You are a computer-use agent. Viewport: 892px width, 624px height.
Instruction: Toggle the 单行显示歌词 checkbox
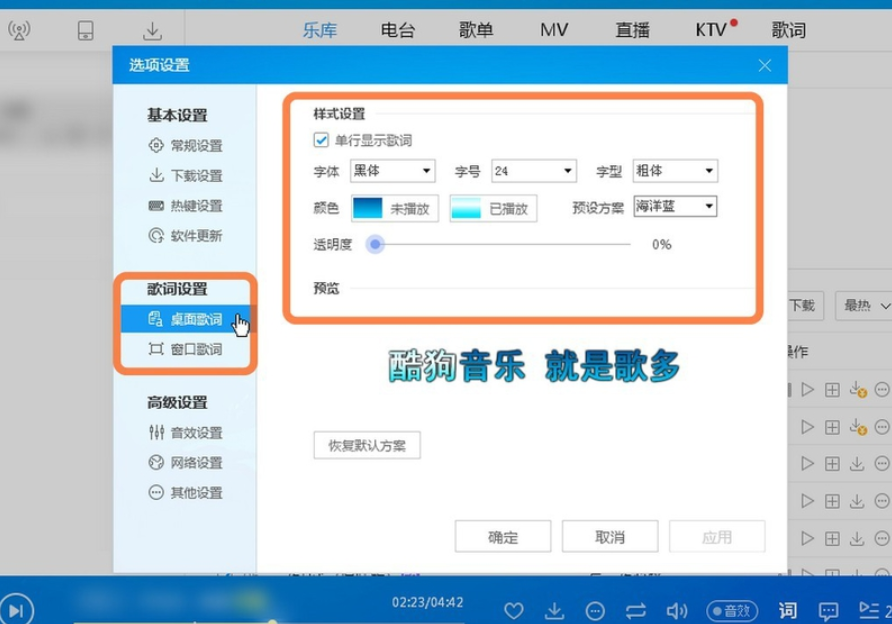click(x=321, y=140)
